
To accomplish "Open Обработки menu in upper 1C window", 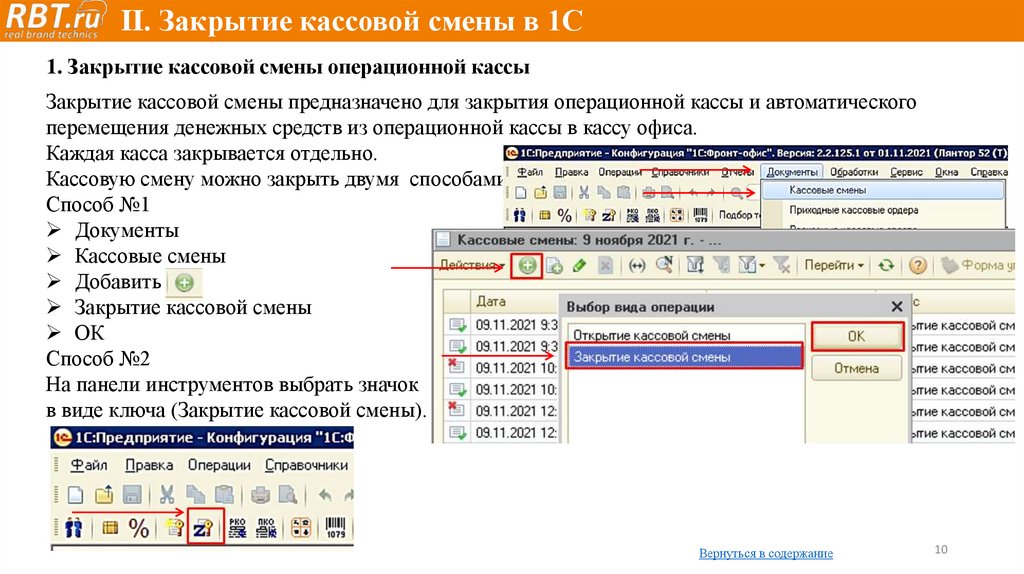I will pyautogui.click(x=854, y=172).
